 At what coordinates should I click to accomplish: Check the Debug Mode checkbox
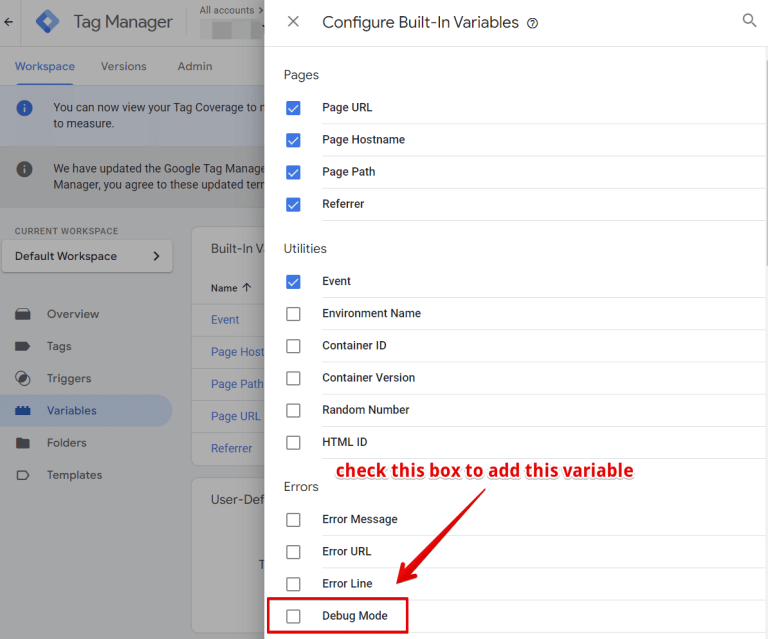coord(293,616)
